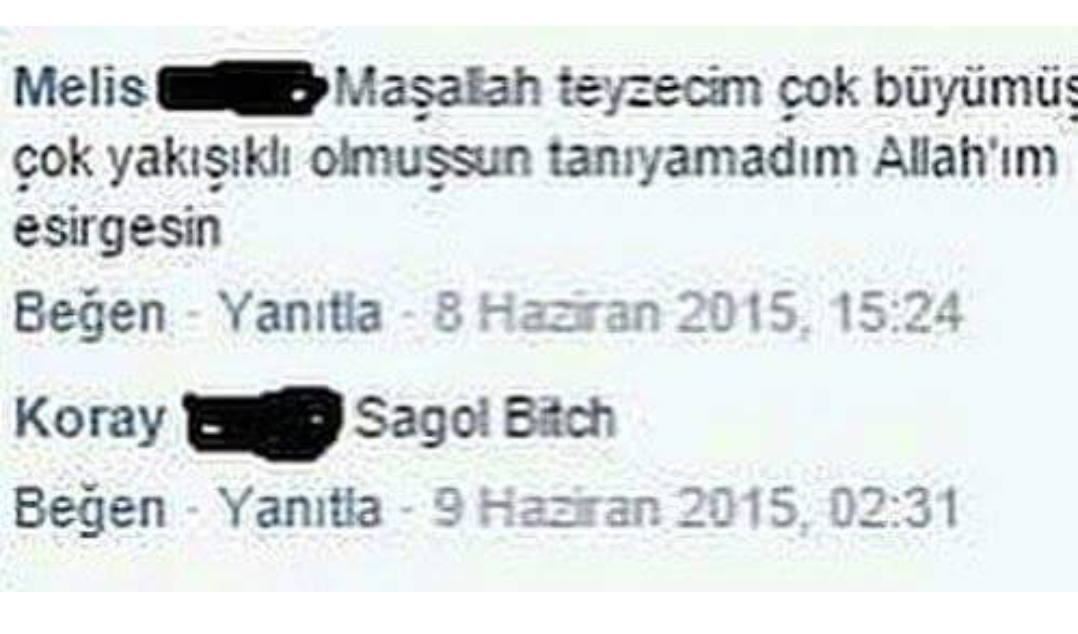This screenshot has height=634, width=1078.
Task: Click Yanıtla under Melis's comment
Action: 300,314
